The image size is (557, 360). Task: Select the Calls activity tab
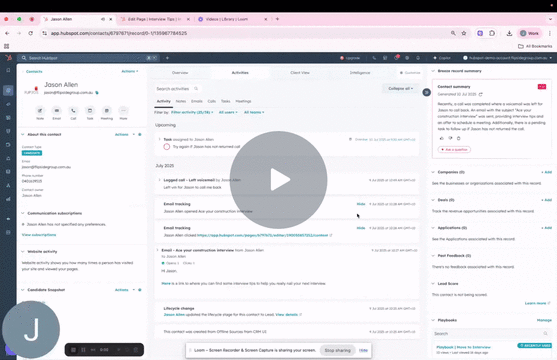[212, 101]
